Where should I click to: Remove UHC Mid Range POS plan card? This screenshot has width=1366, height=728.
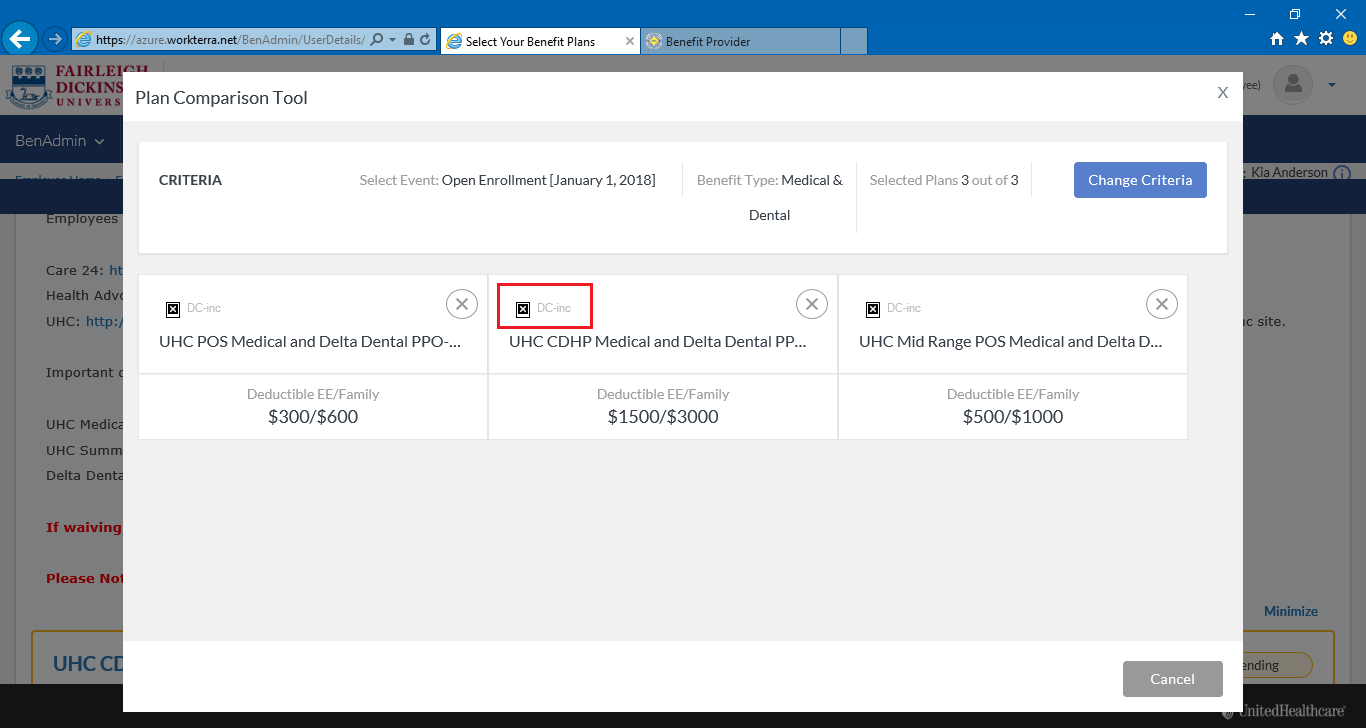[x=1161, y=304]
